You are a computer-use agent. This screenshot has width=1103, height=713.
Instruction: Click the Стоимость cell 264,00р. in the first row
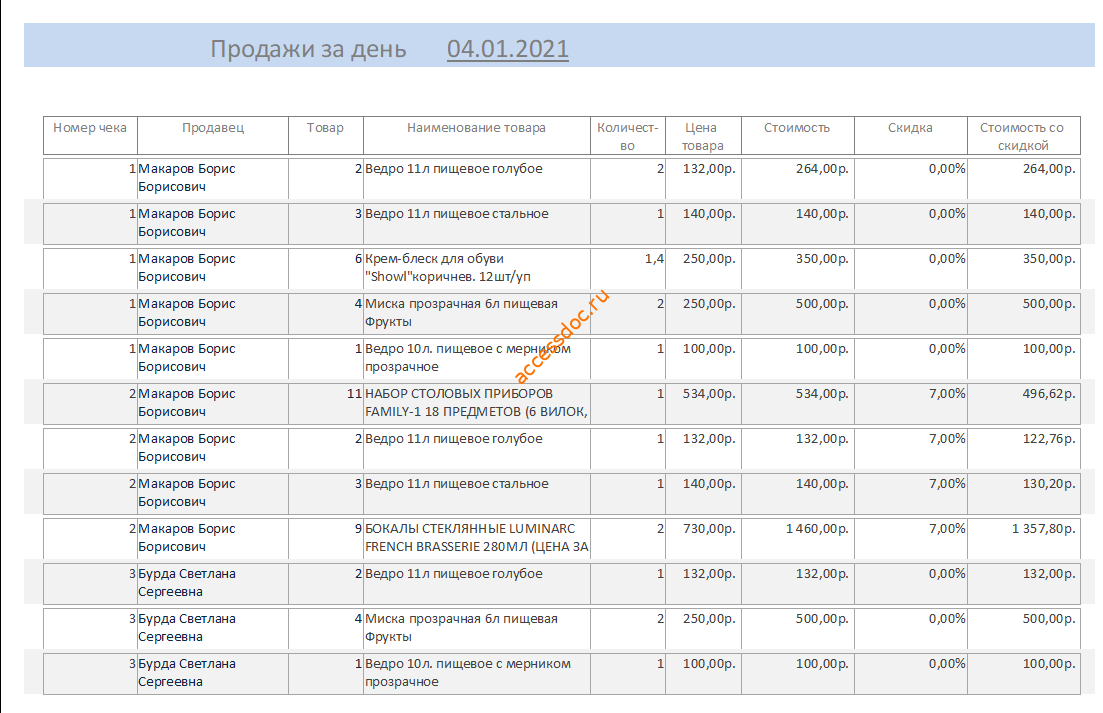pyautogui.click(x=822, y=169)
